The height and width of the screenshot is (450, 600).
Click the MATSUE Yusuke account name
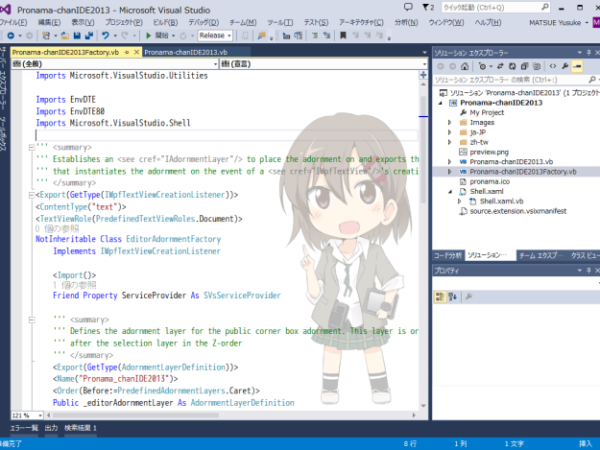(555, 23)
